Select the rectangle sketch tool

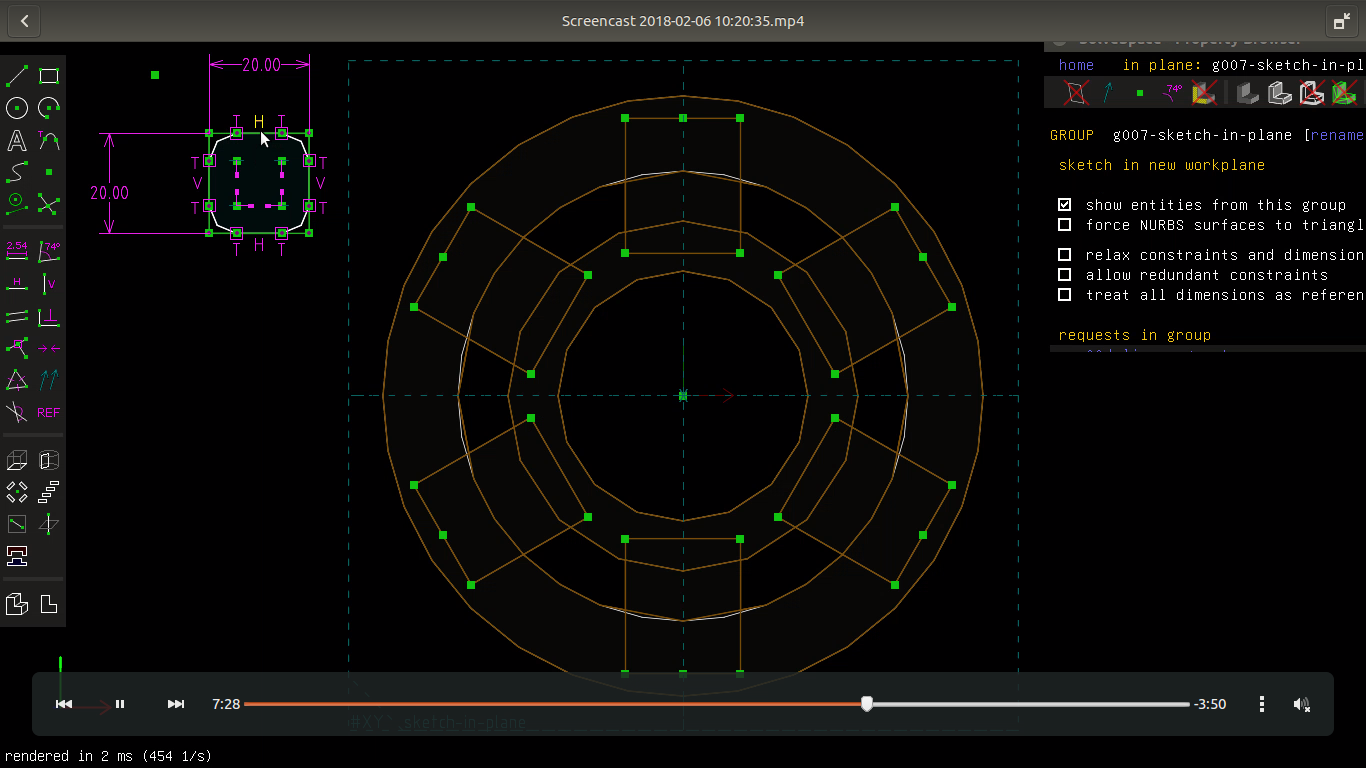point(49,76)
